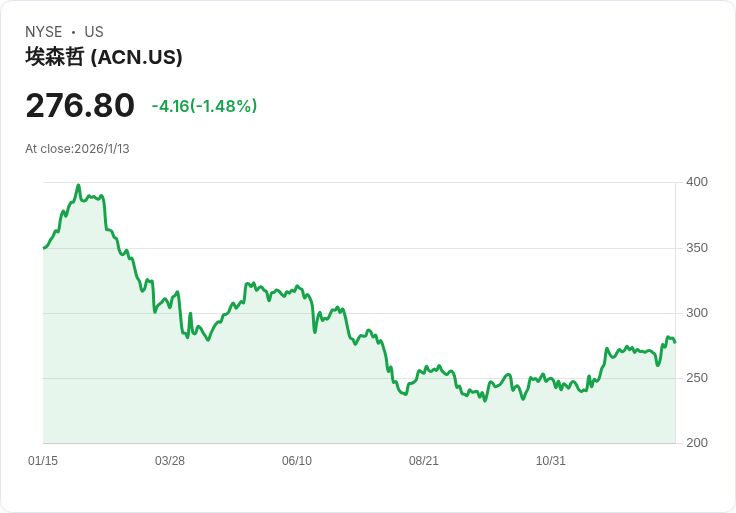Click the 200 y-axis price label

[x=696, y=443]
